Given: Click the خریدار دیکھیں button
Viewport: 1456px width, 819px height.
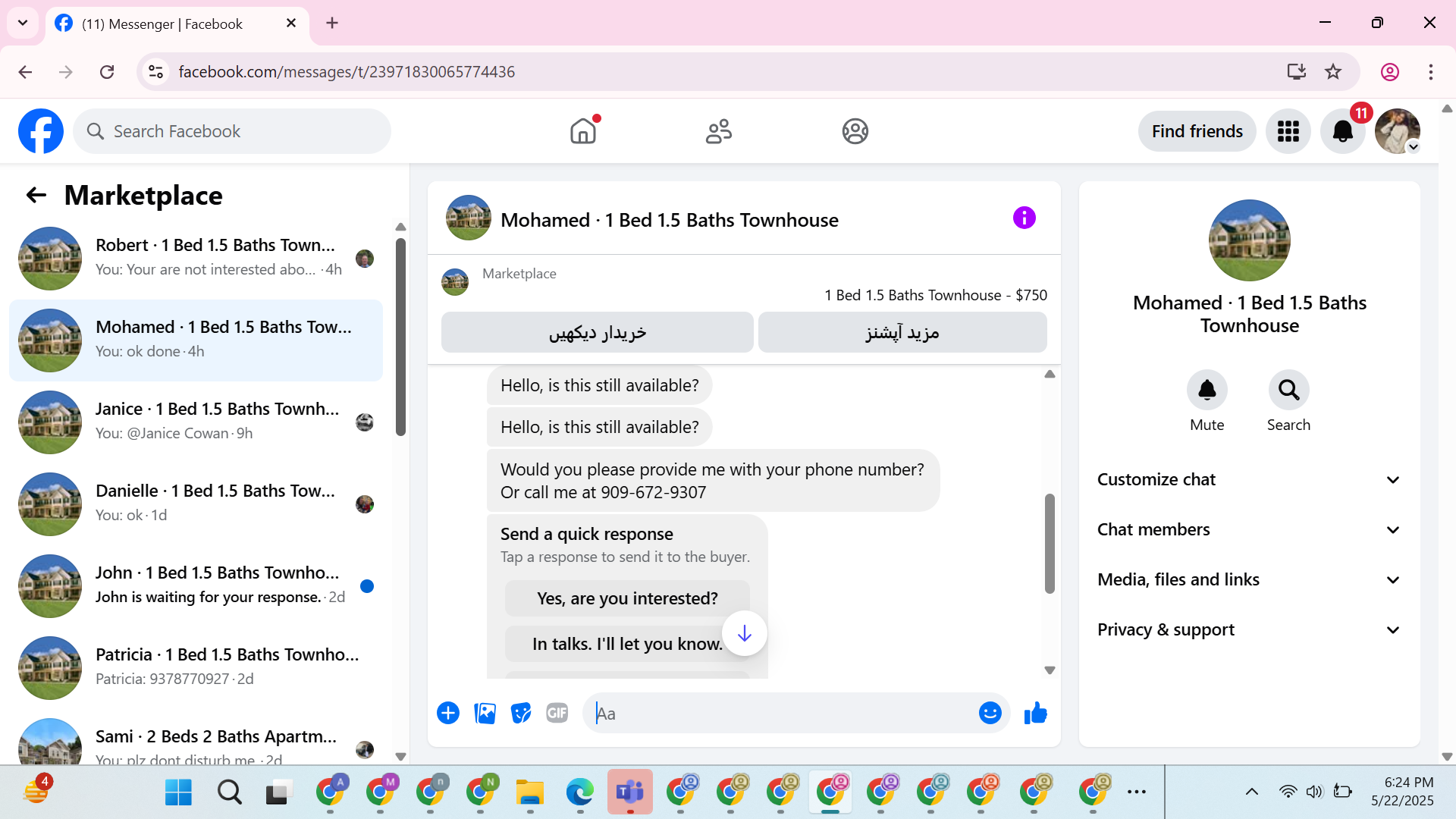Looking at the screenshot, I should coord(598,332).
